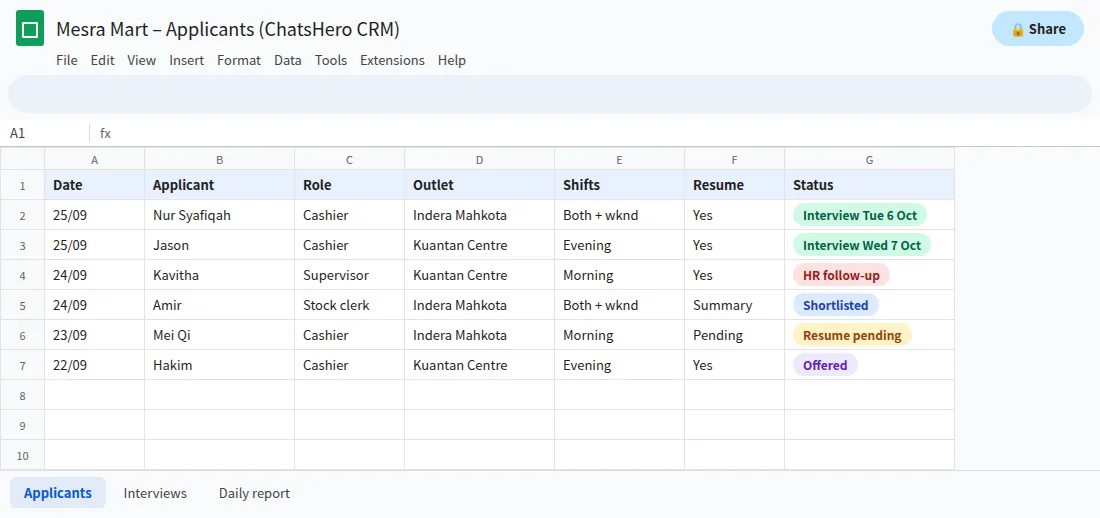1100x518 pixels.
Task: Click the fx formula bar
Action: click(595, 133)
